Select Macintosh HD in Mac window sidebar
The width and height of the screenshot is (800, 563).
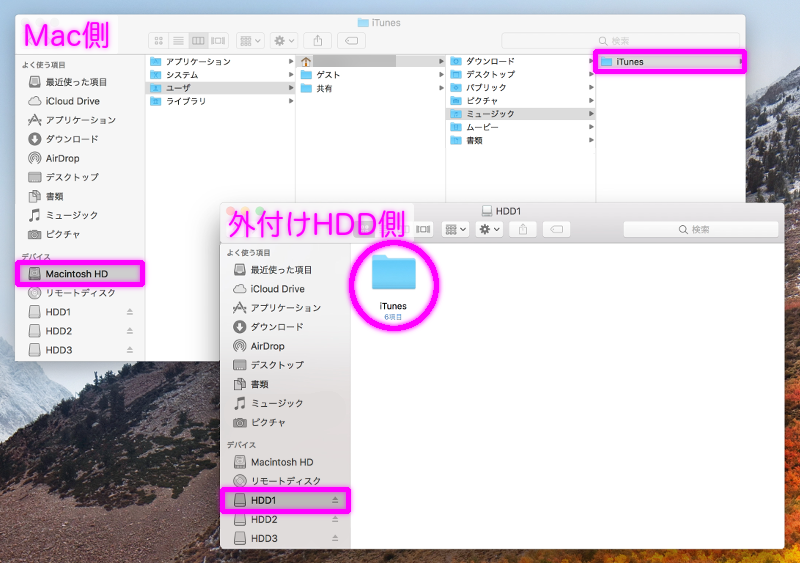coord(80,274)
